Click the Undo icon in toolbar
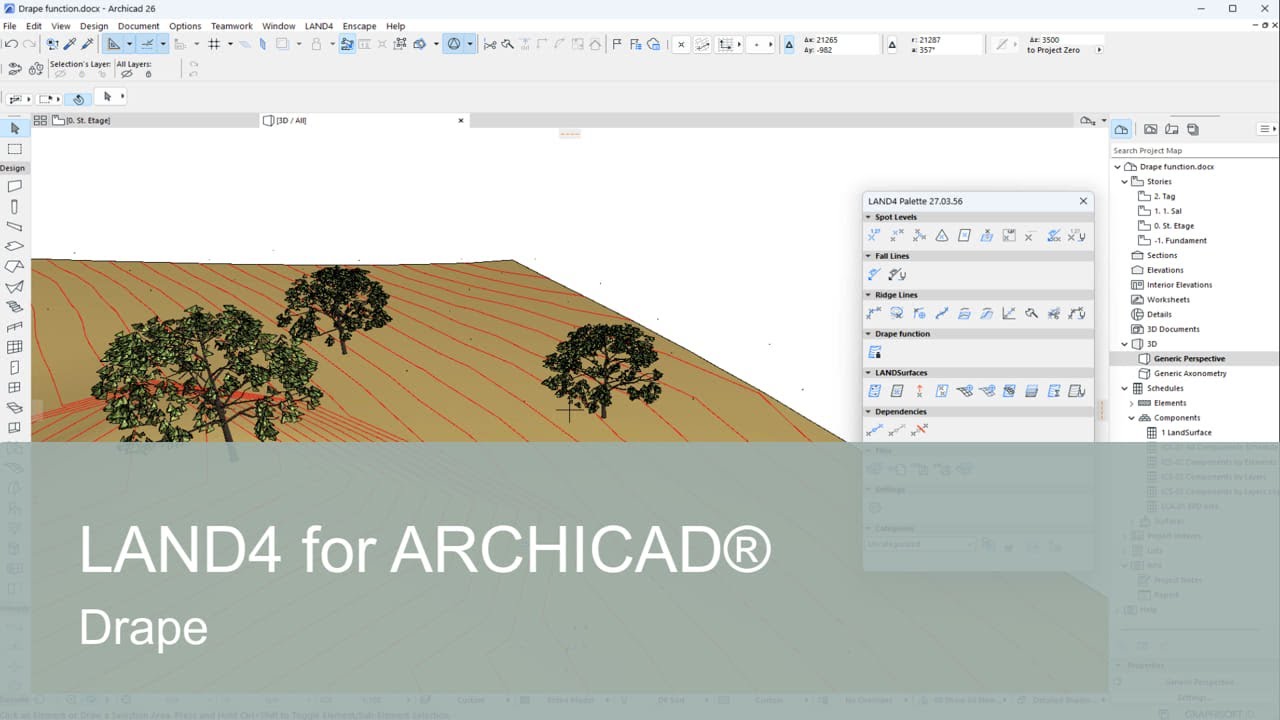The width and height of the screenshot is (1280, 720). [11, 44]
